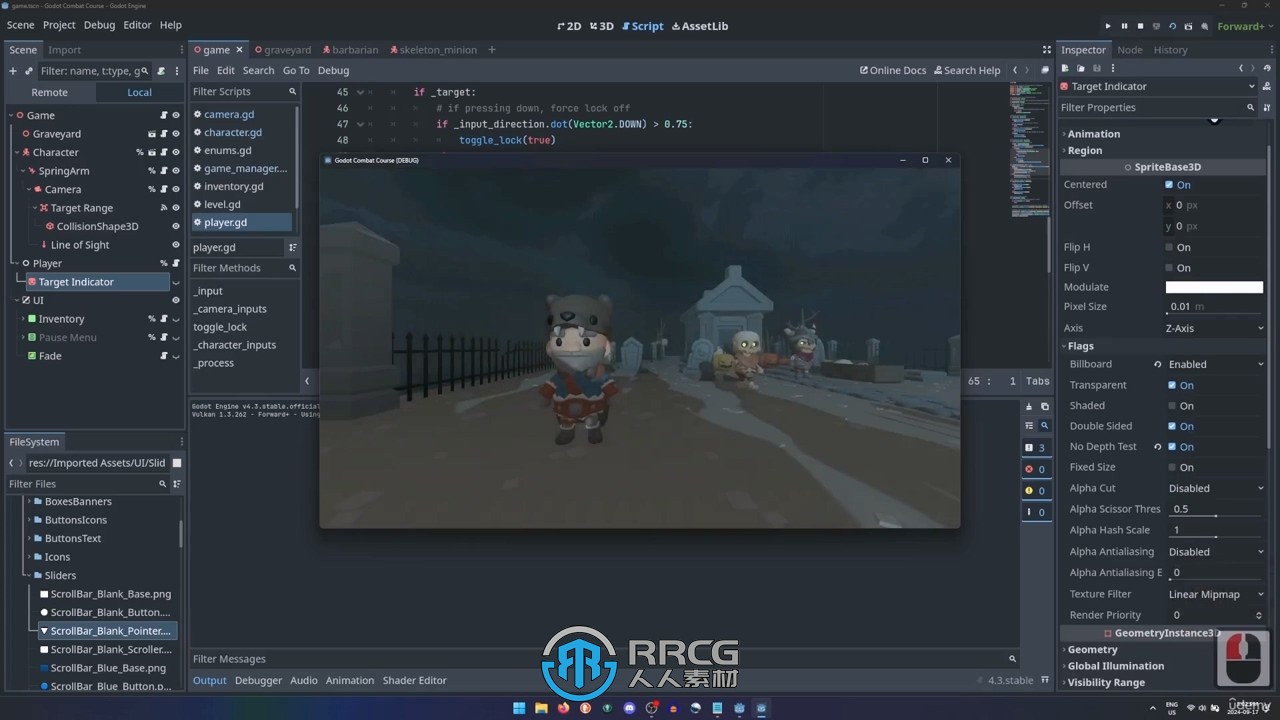The image size is (1280, 720).
Task: Open documentation for Target Indicator object
Action: (1266, 86)
